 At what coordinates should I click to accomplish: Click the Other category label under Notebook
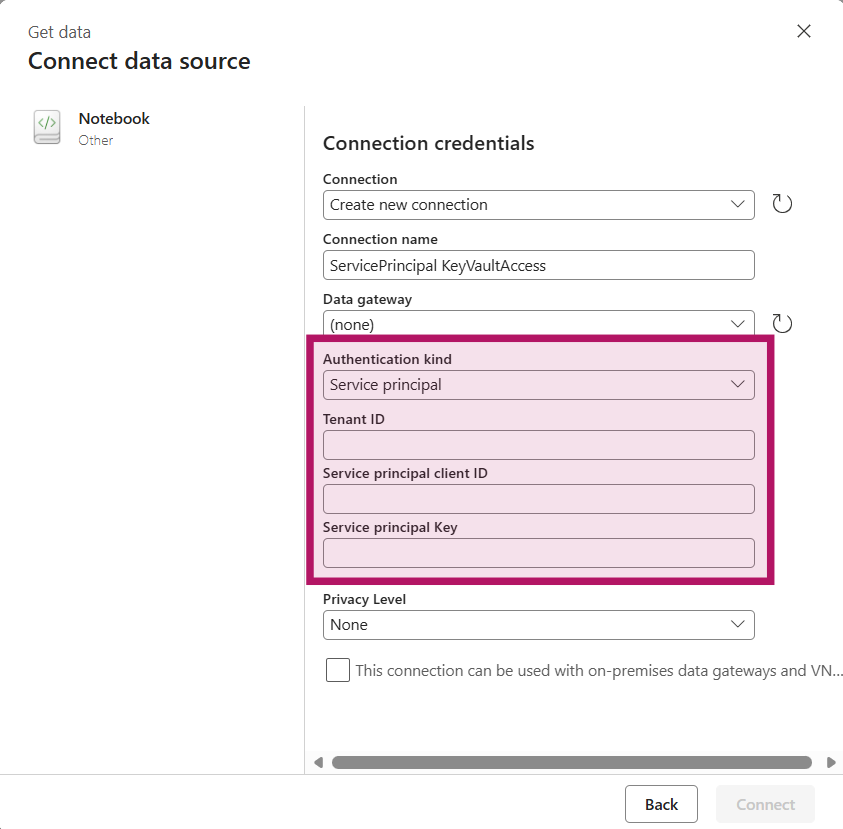96,141
